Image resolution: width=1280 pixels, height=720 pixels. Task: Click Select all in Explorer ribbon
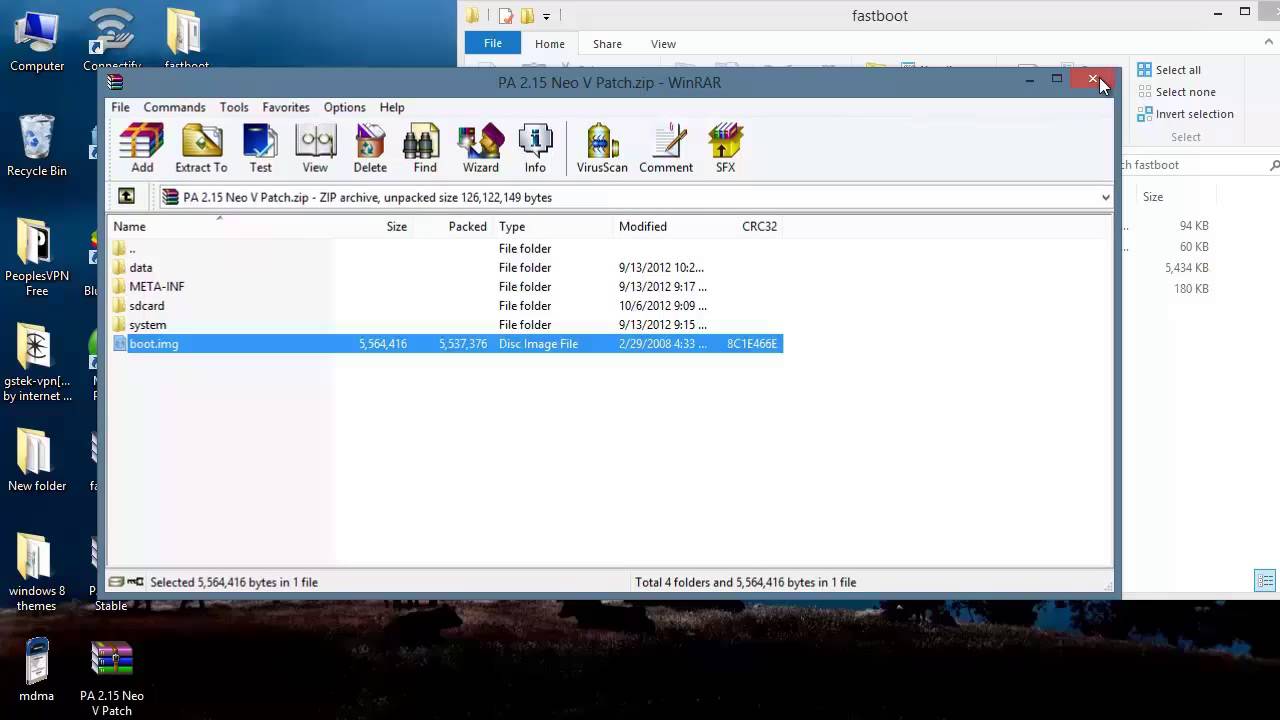[1169, 70]
